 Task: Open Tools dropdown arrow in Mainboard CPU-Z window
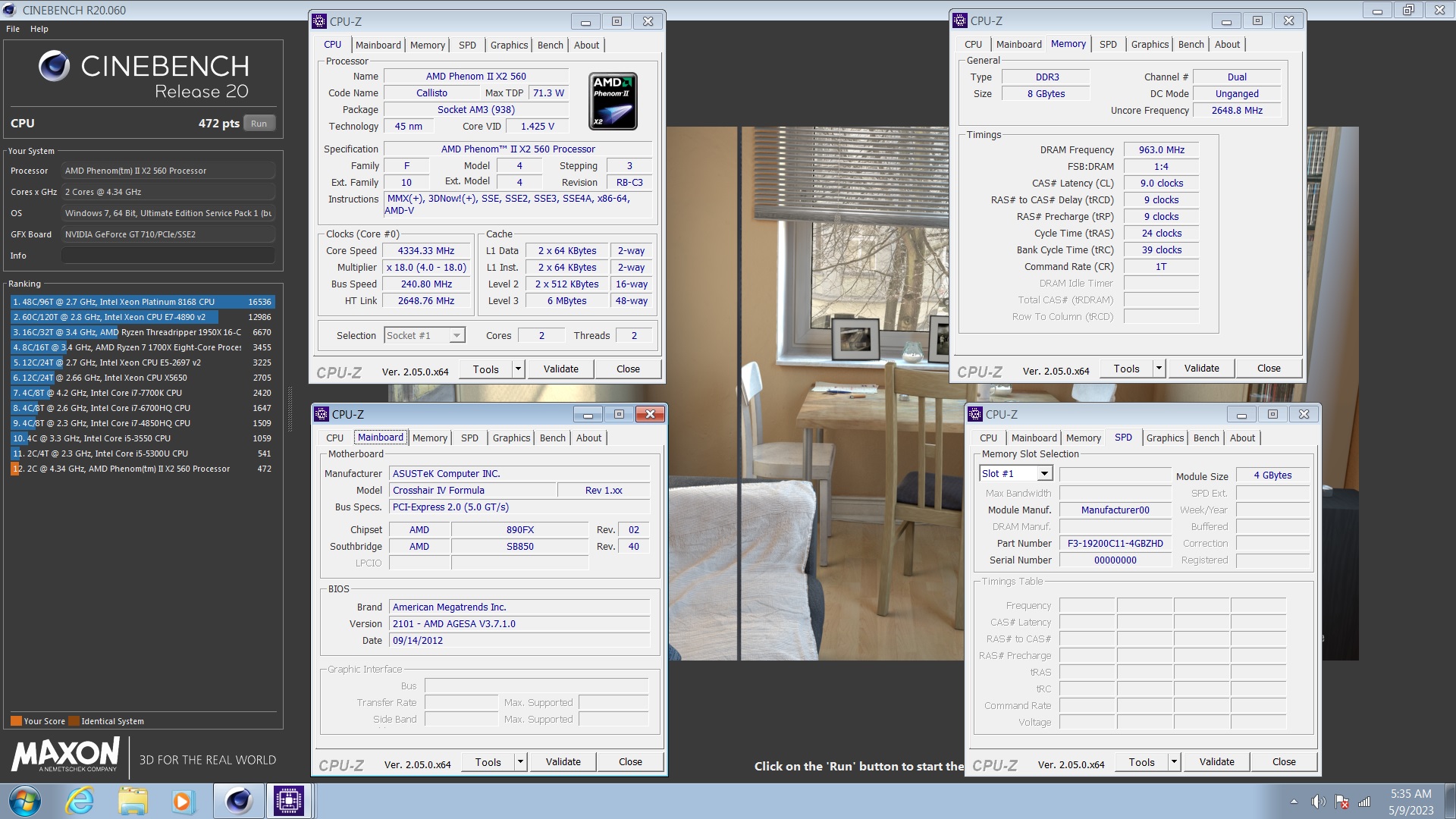(520, 762)
